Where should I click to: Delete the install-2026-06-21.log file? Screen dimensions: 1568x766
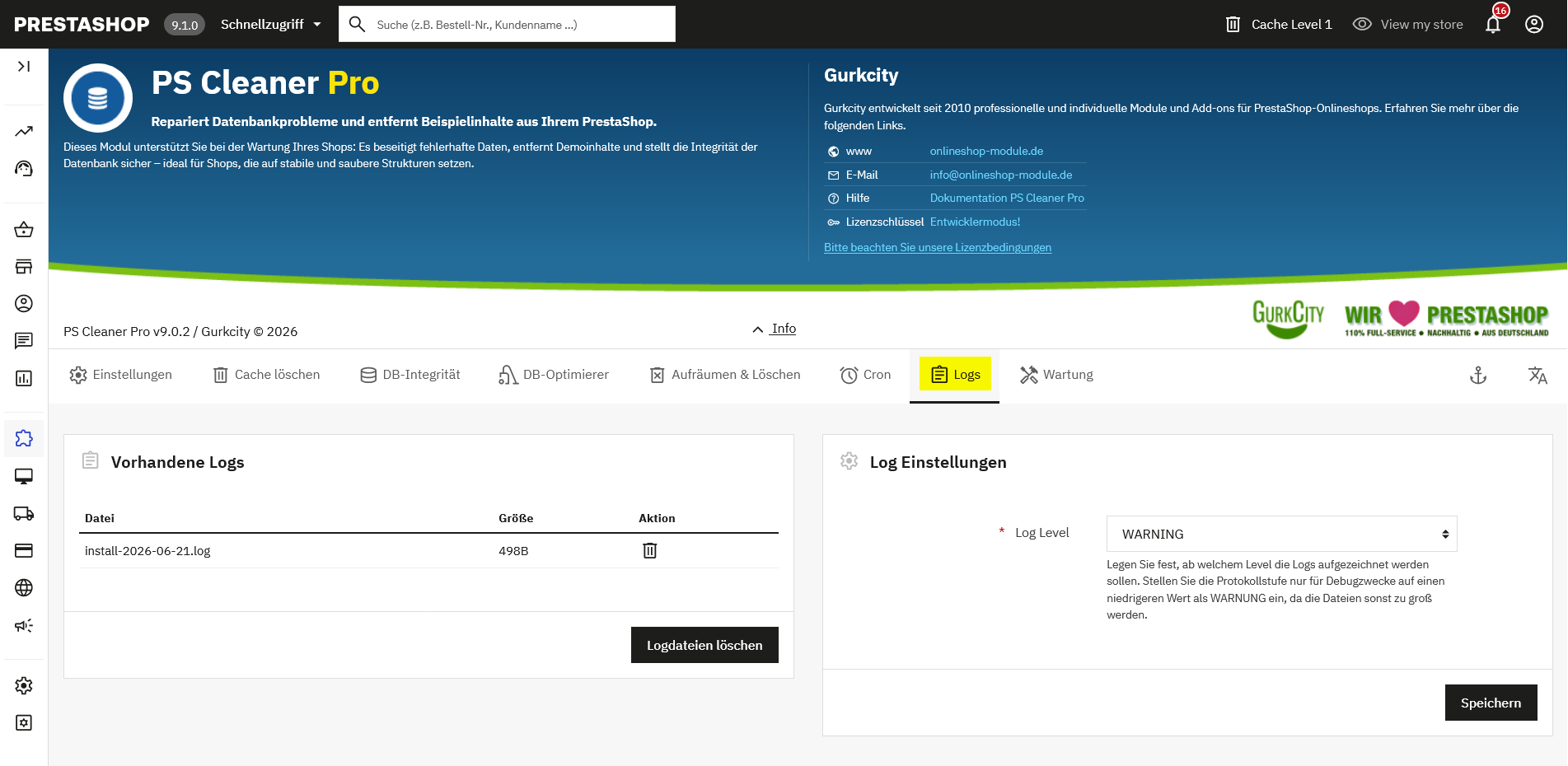pyautogui.click(x=650, y=550)
